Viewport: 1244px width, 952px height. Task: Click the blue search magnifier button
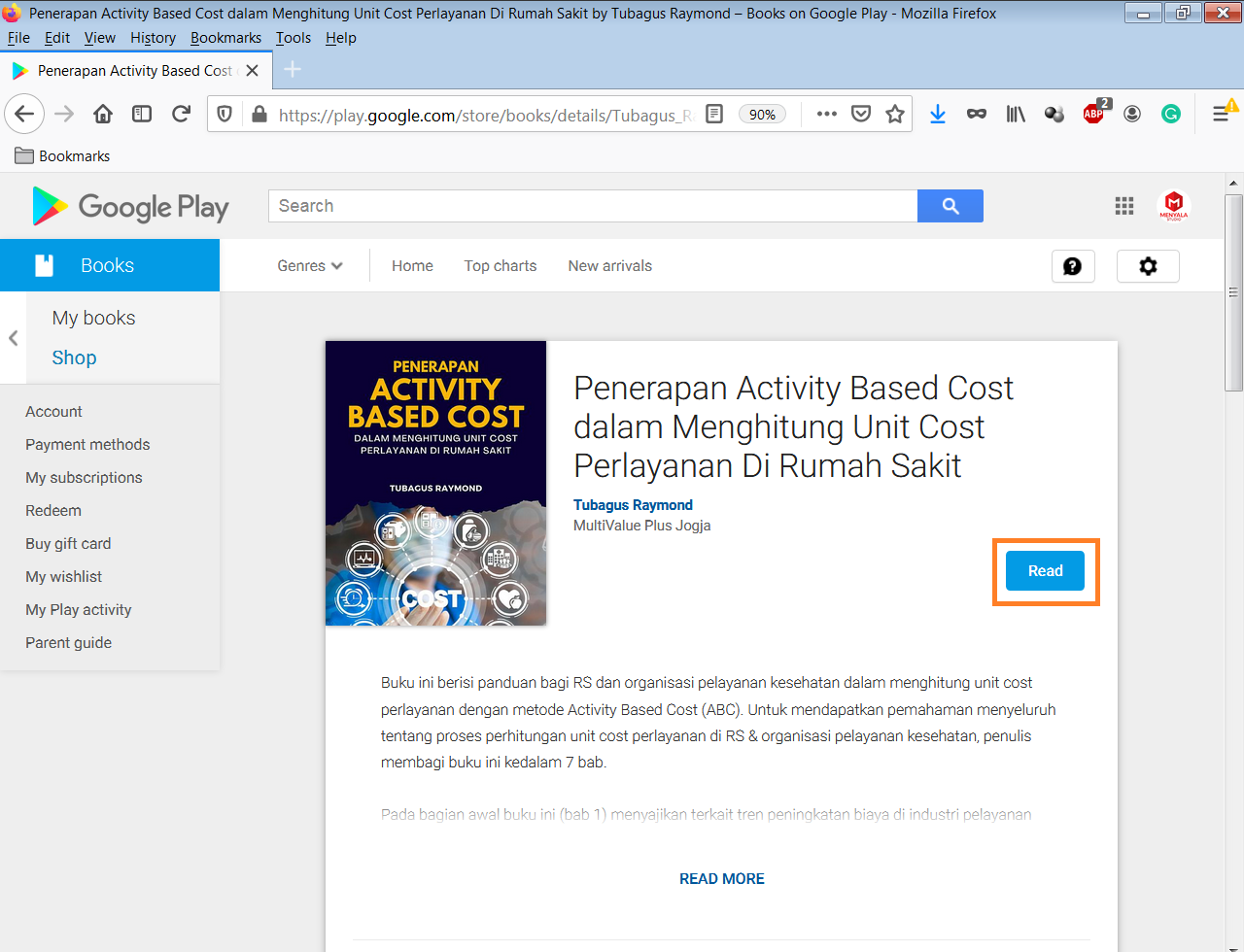point(950,206)
